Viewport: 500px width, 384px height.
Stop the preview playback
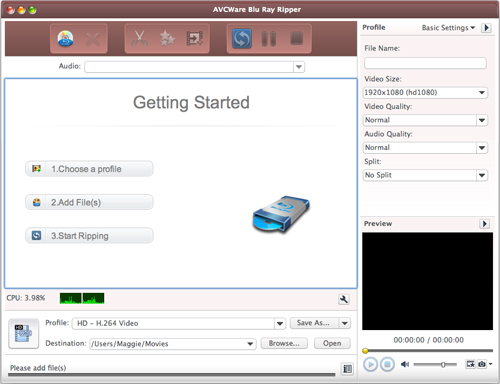pos(387,364)
